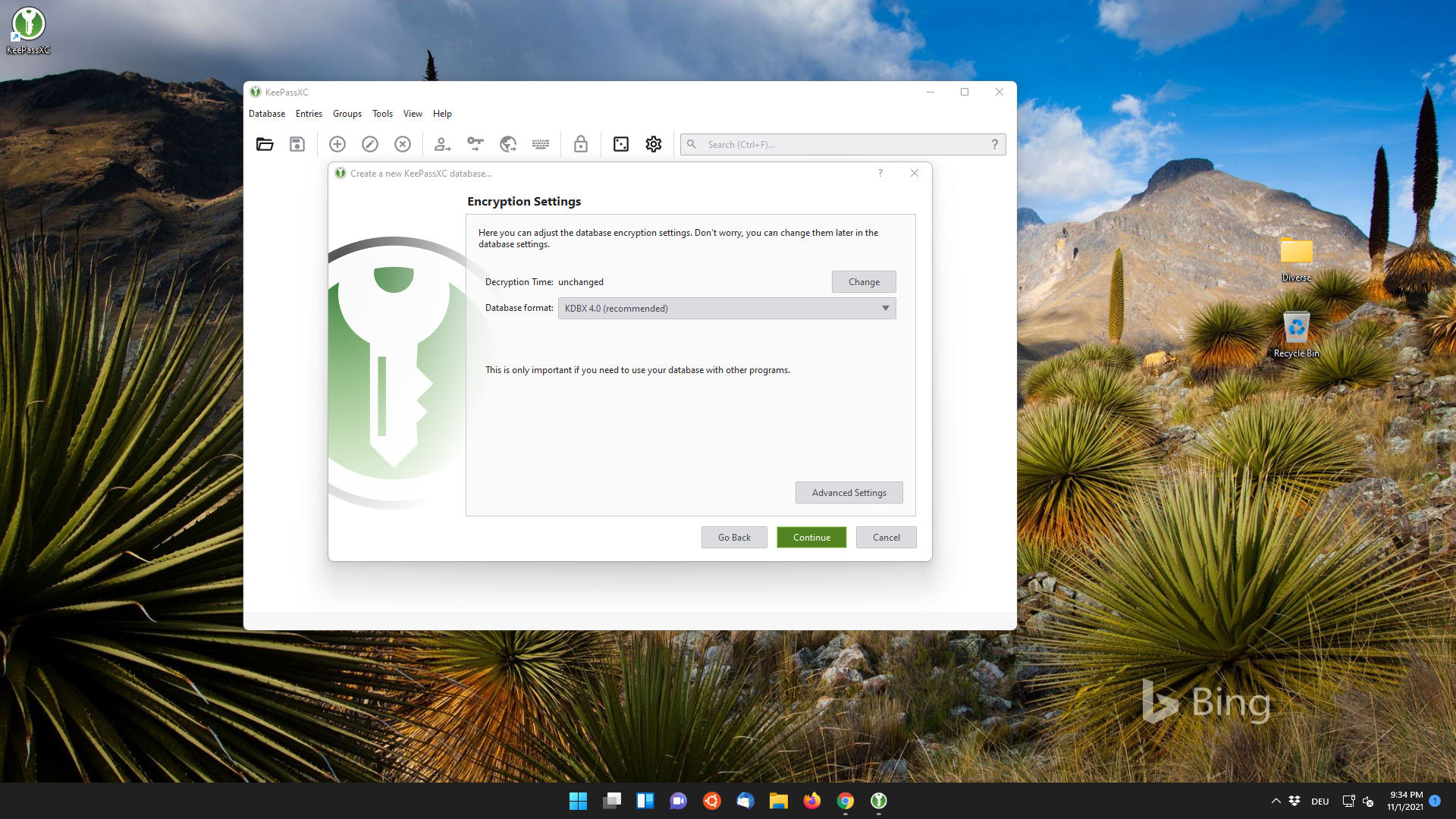
Task: Click the KeePassXC taskbar icon
Action: (879, 801)
